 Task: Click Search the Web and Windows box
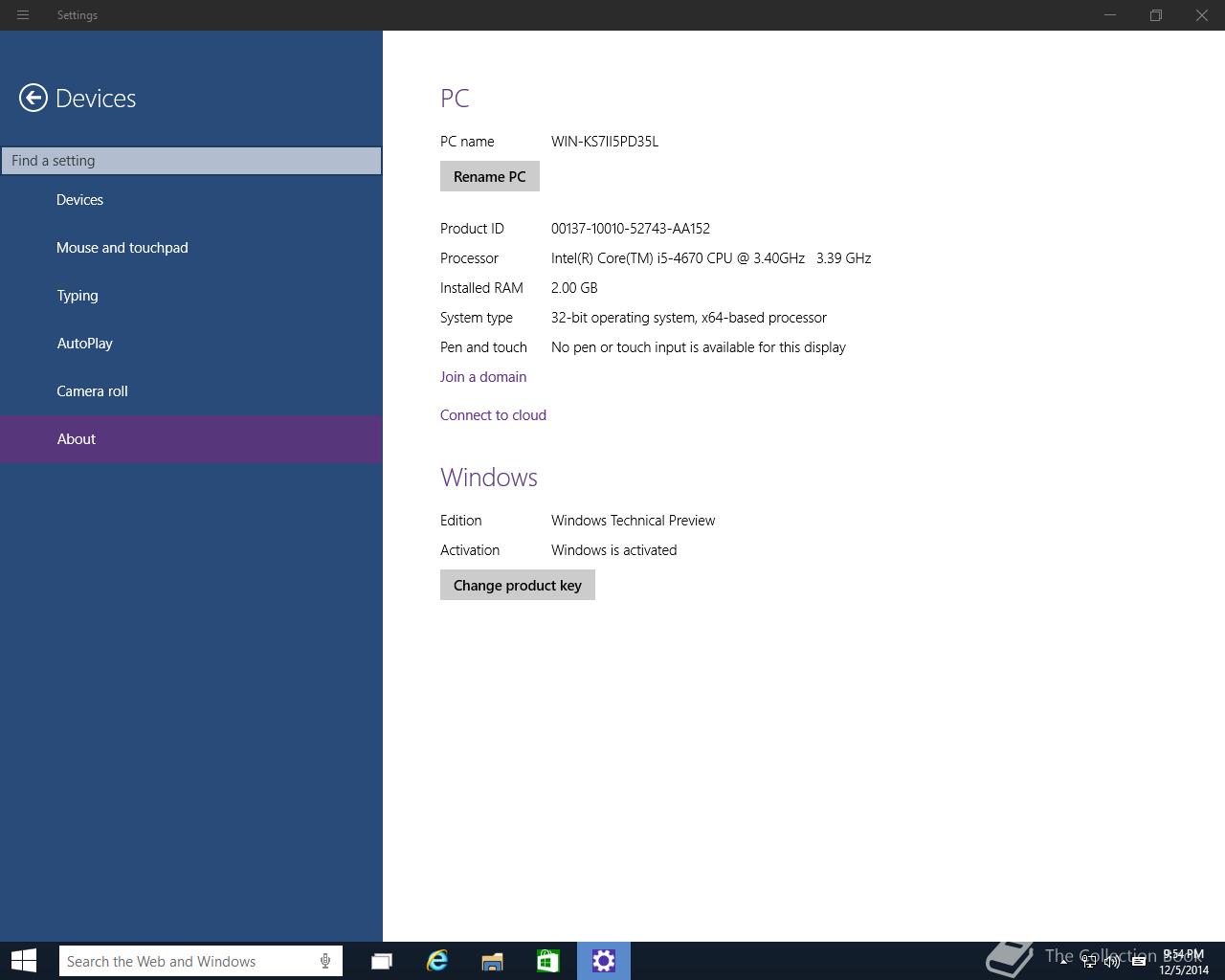(201, 961)
